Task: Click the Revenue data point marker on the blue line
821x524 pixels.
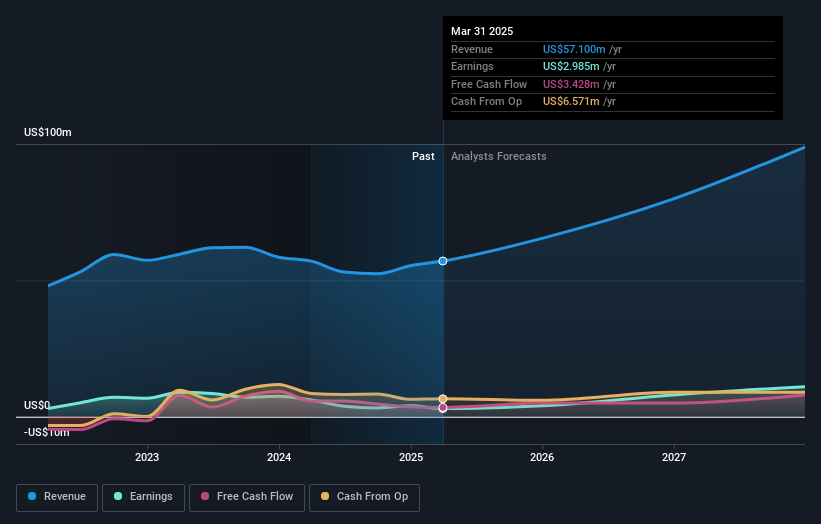Action: (443, 261)
